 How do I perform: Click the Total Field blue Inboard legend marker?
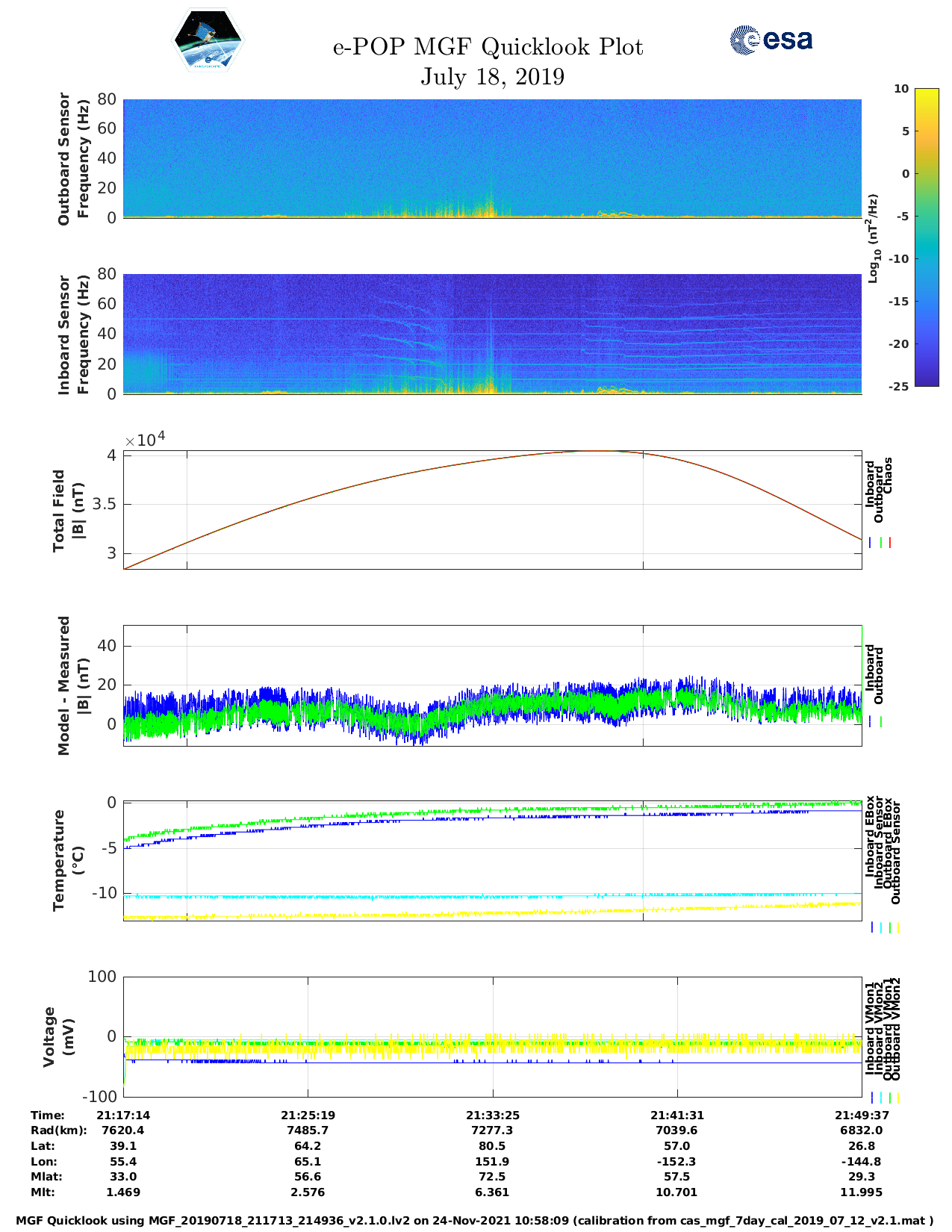871,543
